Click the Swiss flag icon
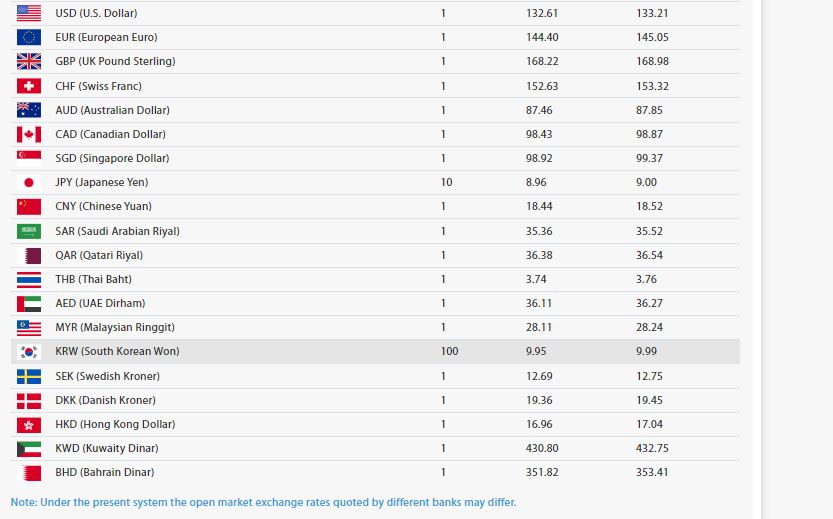833x519 pixels. coord(29,86)
